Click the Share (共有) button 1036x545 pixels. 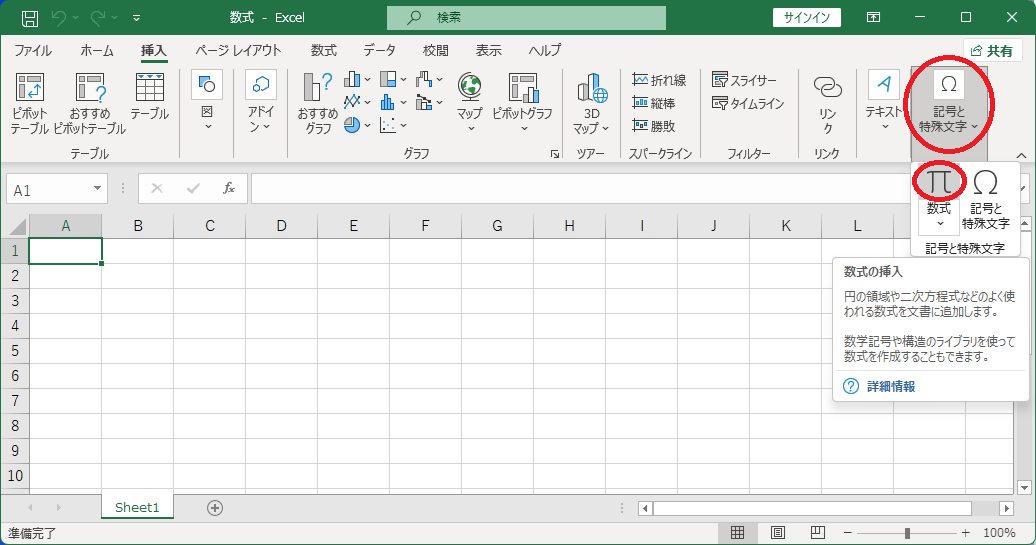pyautogui.click(x=992, y=51)
